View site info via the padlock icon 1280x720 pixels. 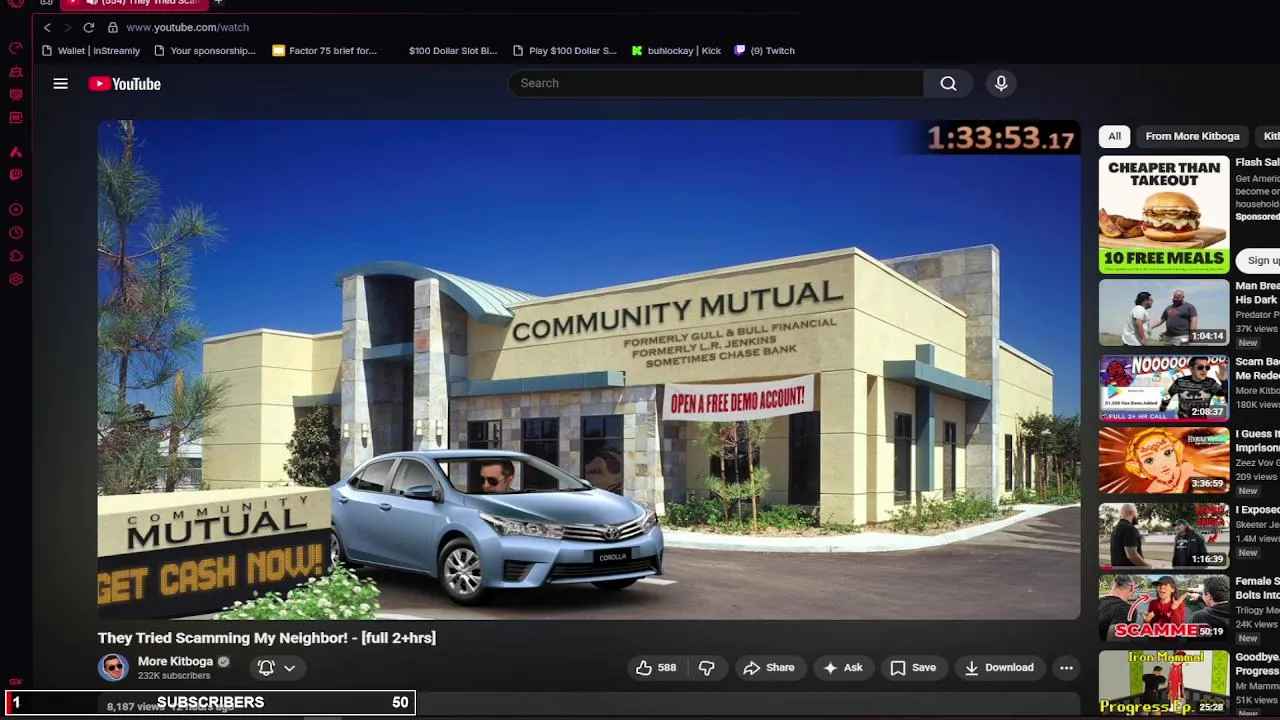113,27
